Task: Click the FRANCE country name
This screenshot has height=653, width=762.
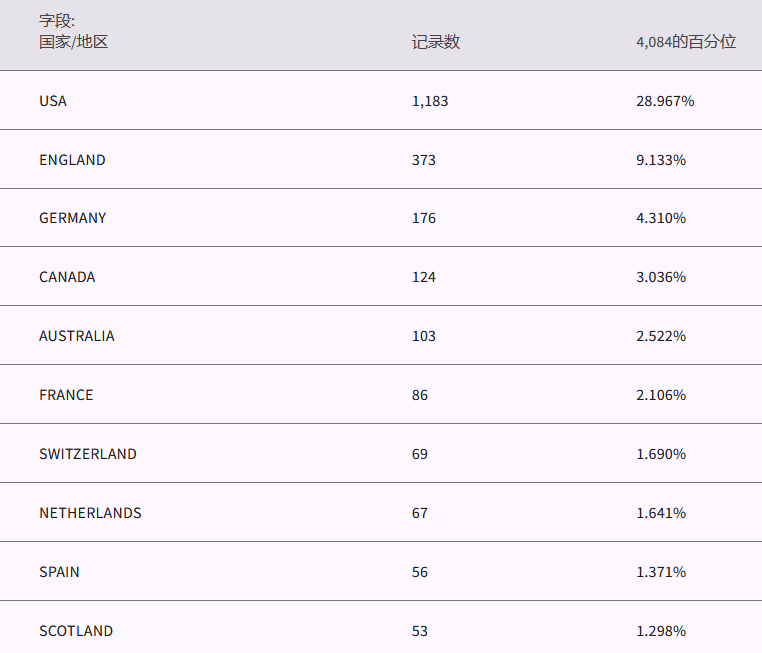Action: tap(66, 395)
